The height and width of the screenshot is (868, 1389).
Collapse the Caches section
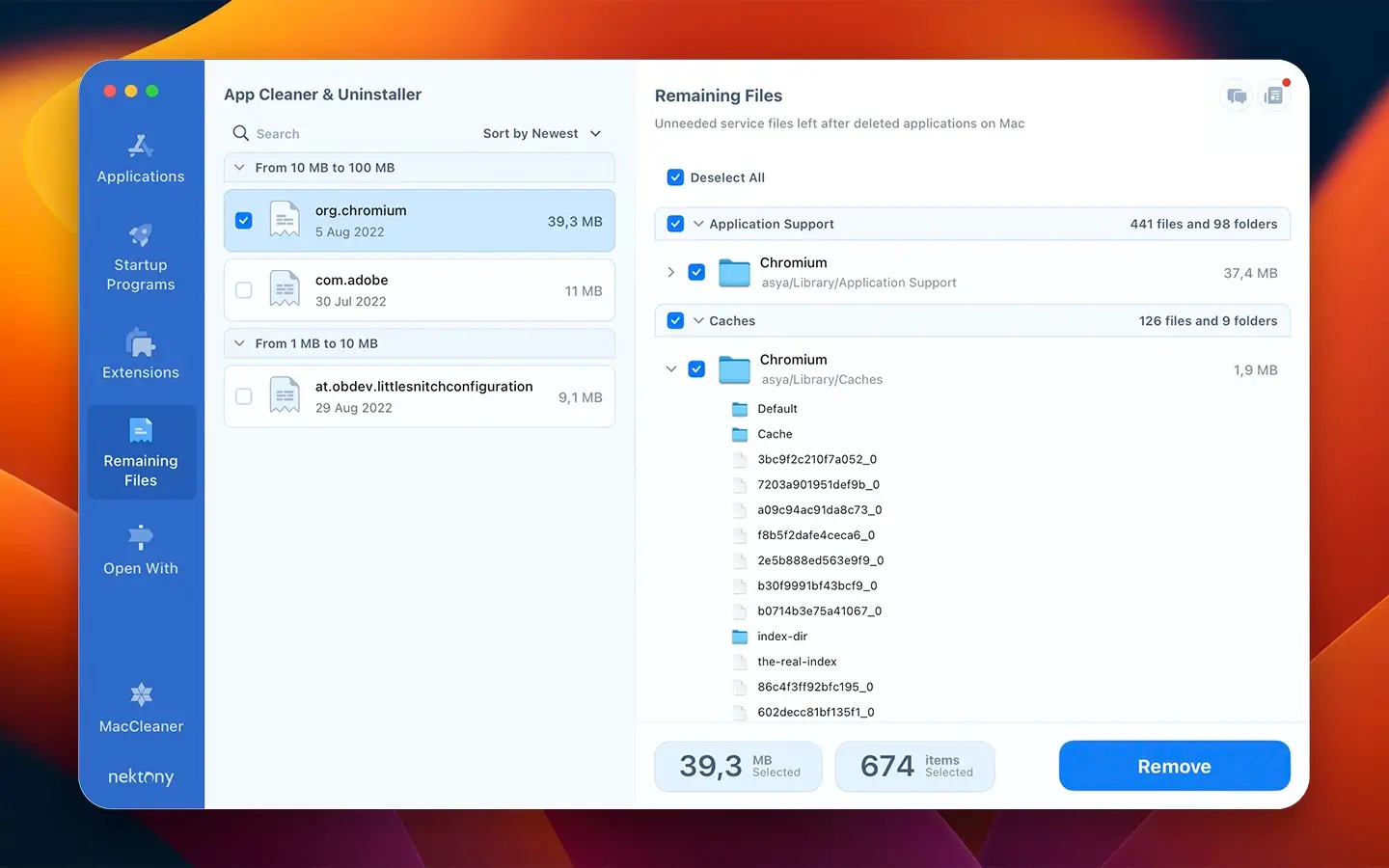click(697, 320)
